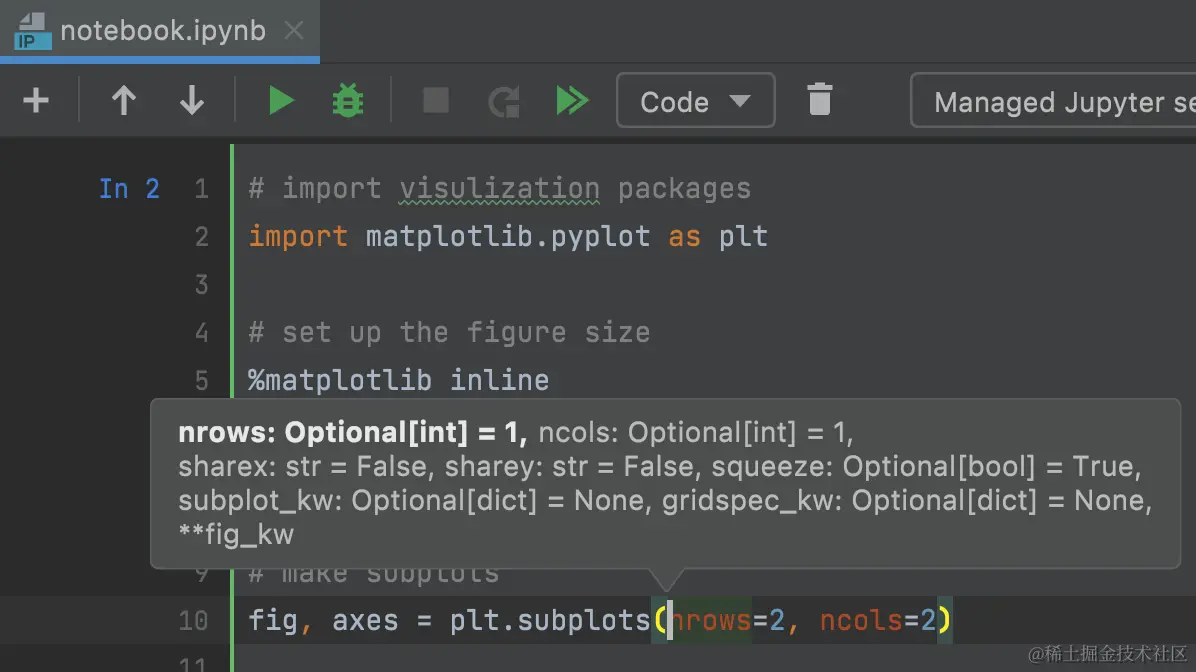Open the Managed Jupyter server selector

click(1053, 101)
